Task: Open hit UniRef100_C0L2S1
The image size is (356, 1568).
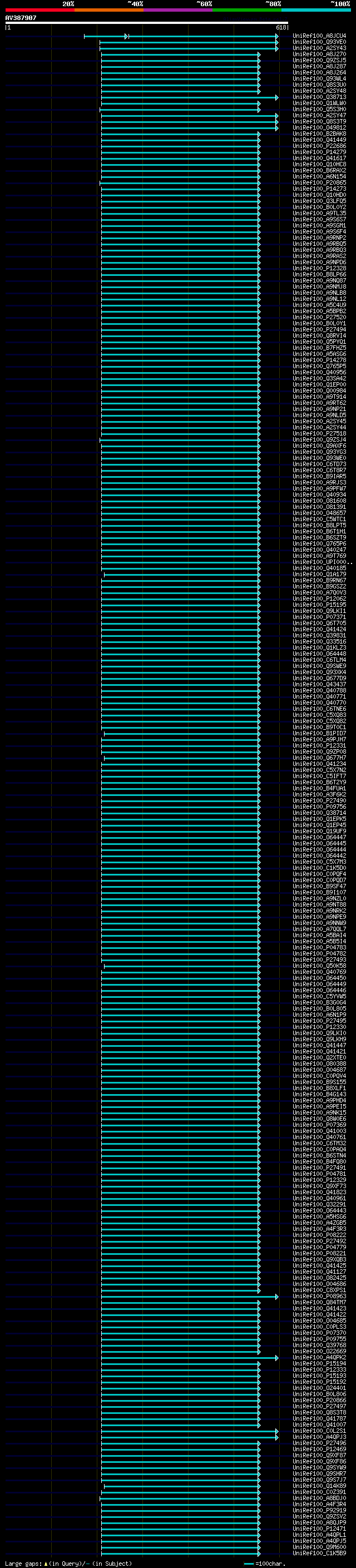Action: click(x=319, y=1431)
